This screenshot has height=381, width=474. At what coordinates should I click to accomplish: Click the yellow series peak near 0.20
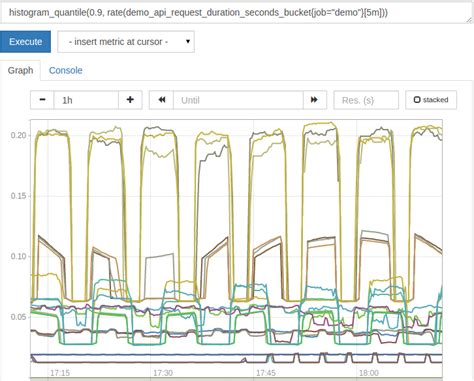(x=320, y=124)
